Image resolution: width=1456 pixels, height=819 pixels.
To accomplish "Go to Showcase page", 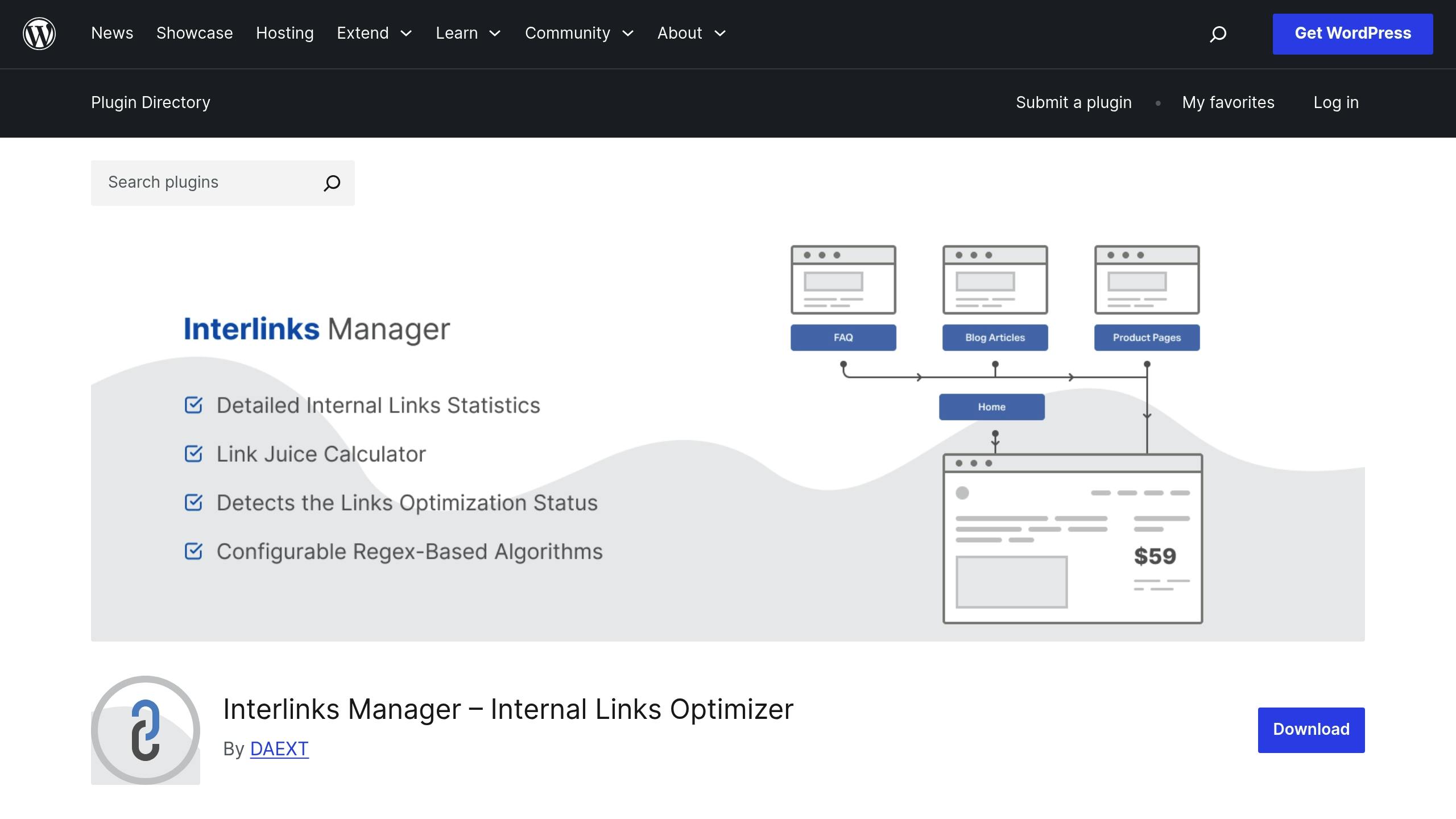I will pos(195,33).
